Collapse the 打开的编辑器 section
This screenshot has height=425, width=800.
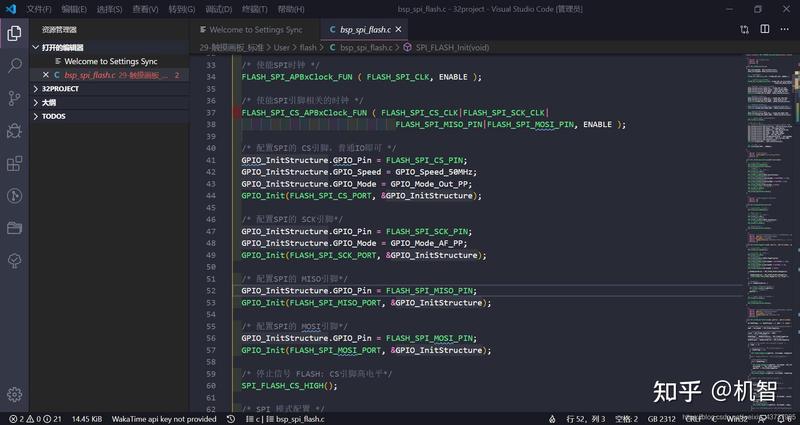click(36, 47)
